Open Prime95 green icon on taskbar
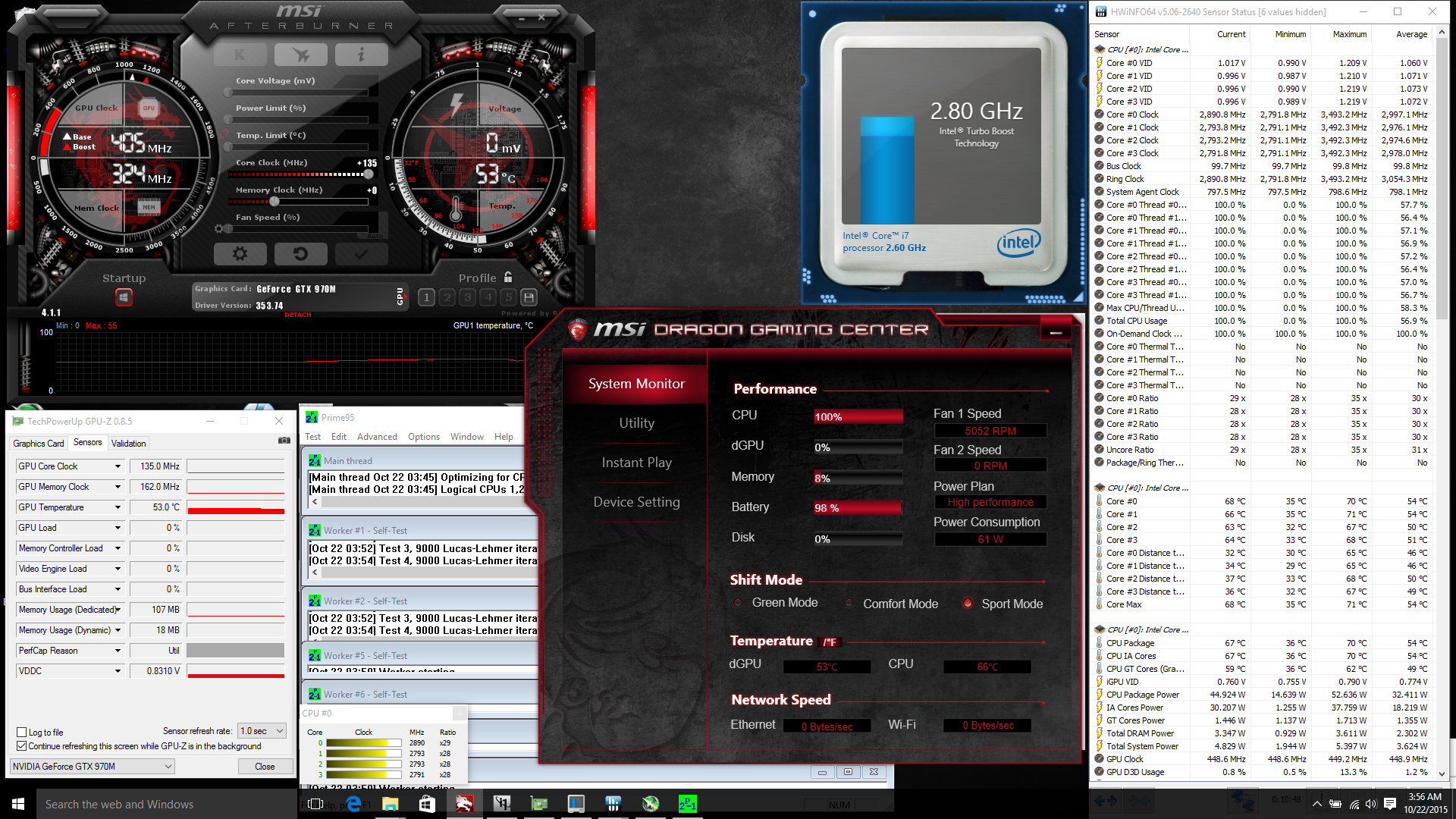1456x819 pixels. [687, 804]
